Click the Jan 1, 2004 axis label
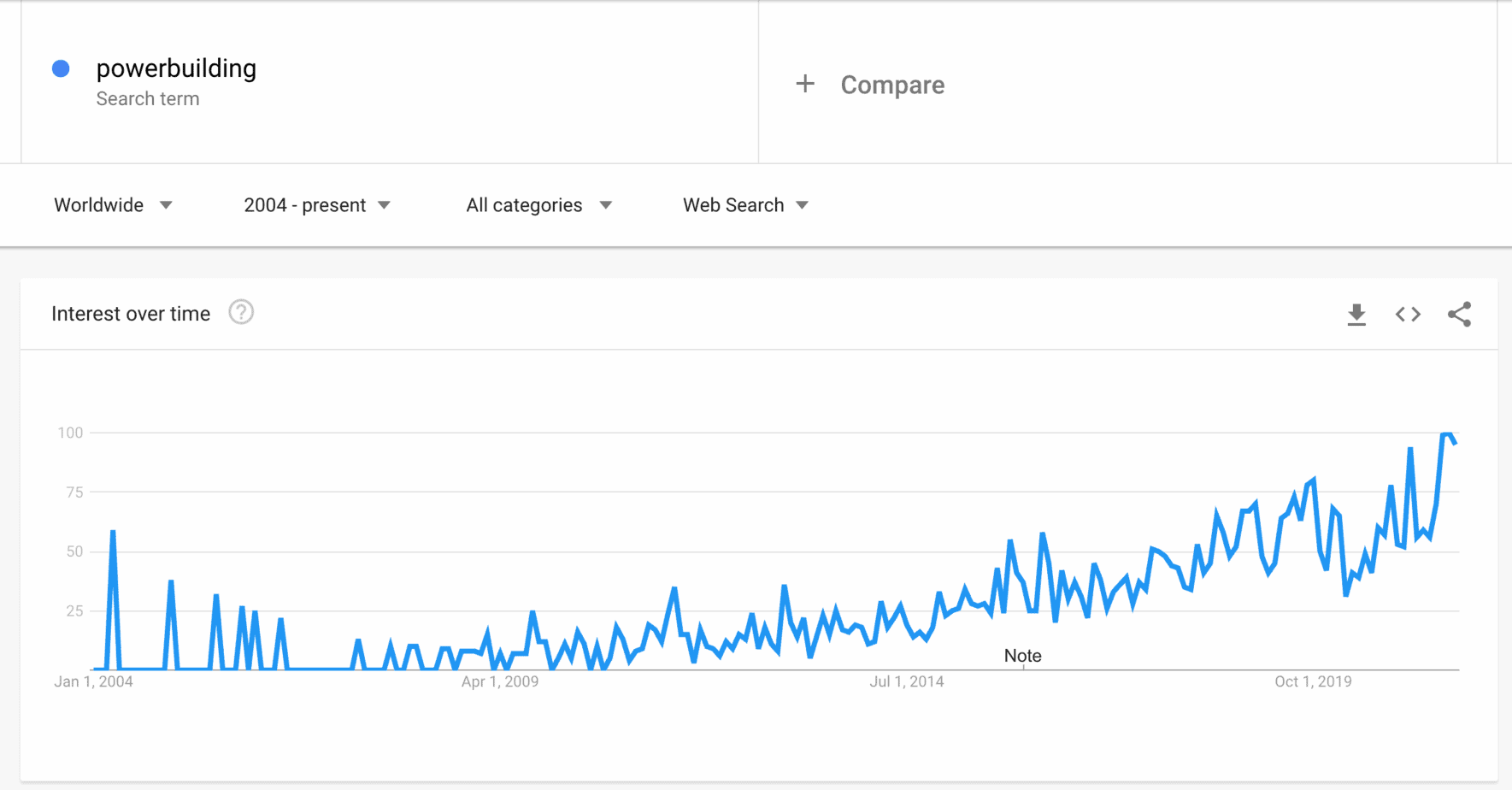This screenshot has height=790, width=1512. [x=93, y=681]
